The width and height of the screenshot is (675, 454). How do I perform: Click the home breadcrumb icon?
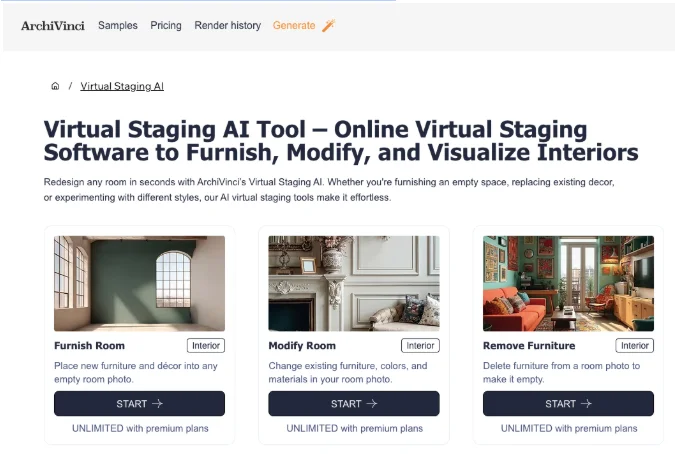(x=55, y=86)
